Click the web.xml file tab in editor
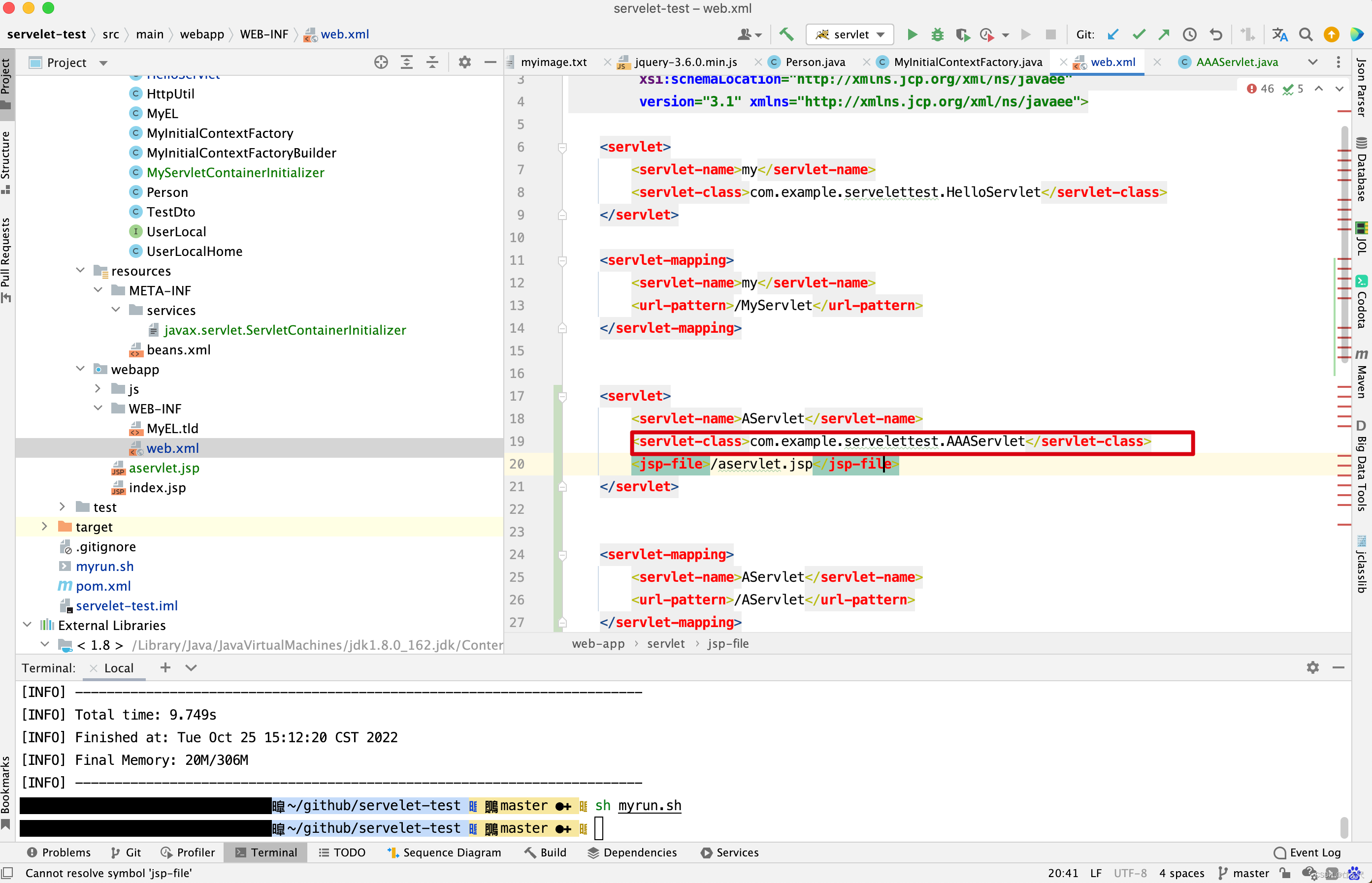This screenshot has height=883, width=1372. (x=1114, y=61)
